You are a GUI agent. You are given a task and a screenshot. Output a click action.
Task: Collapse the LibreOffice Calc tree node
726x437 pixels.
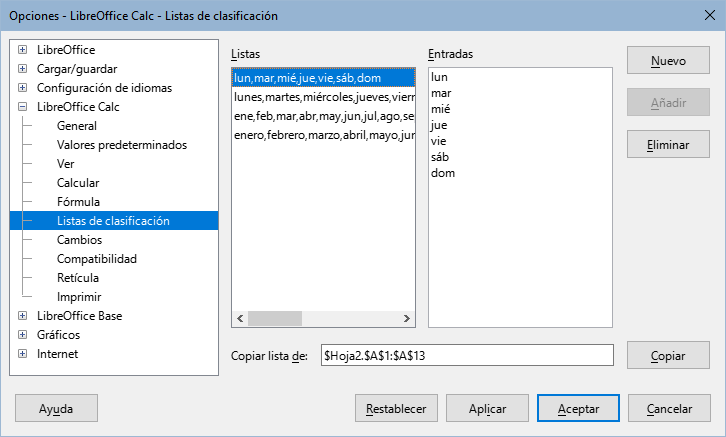coord(23,107)
